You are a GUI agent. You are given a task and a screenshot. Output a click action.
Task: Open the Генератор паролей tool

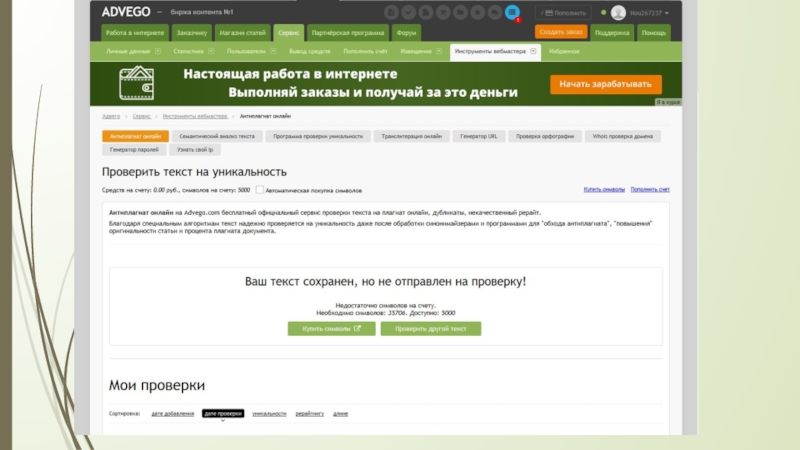(134, 149)
